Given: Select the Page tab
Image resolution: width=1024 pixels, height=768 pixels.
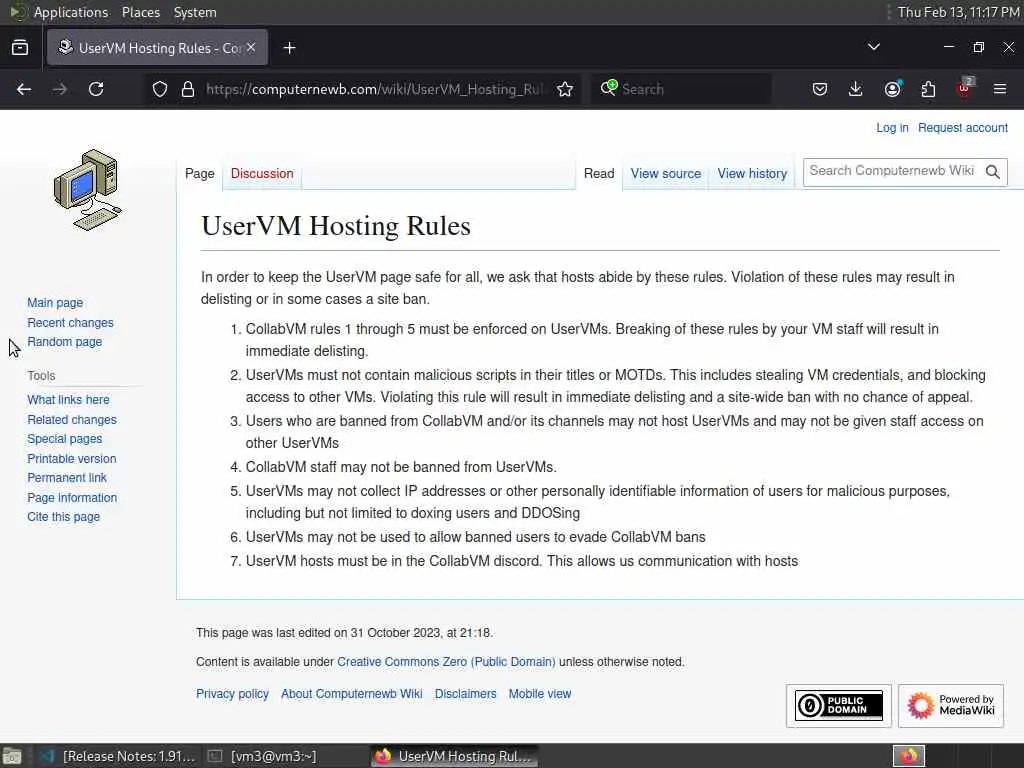Looking at the screenshot, I should pyautogui.click(x=199, y=174).
